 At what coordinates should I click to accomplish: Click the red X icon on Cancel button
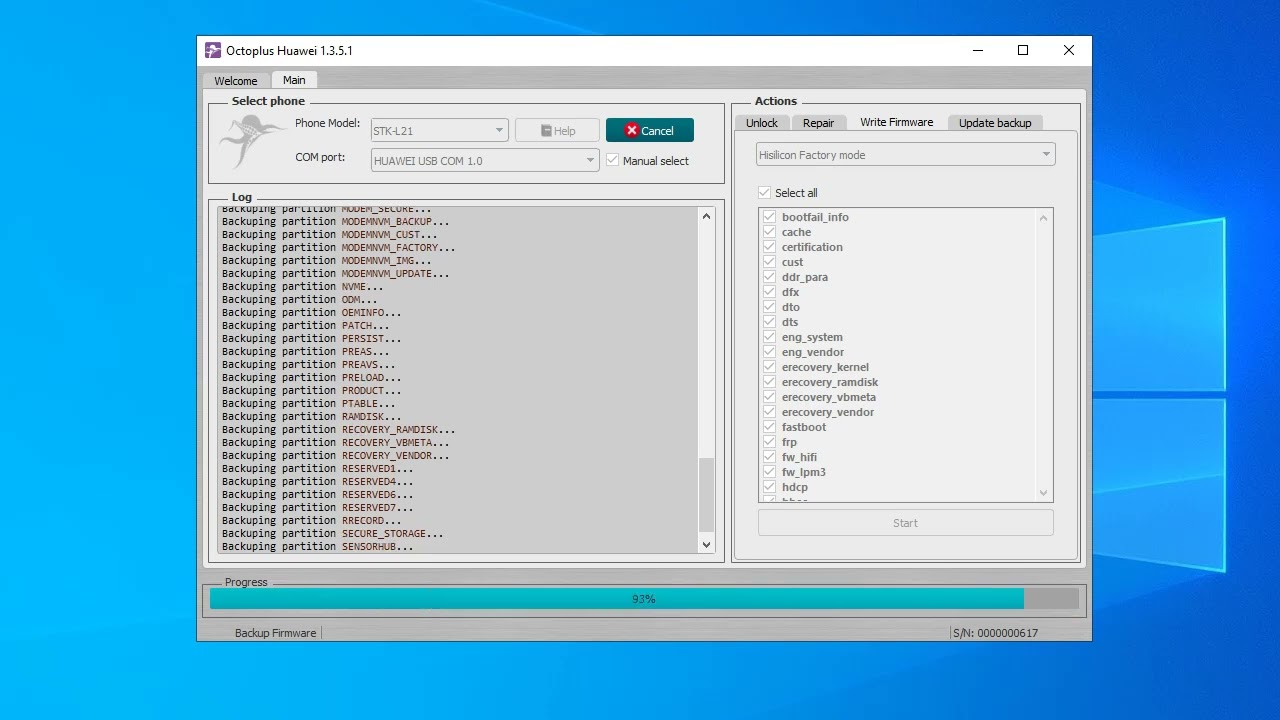tap(631, 130)
